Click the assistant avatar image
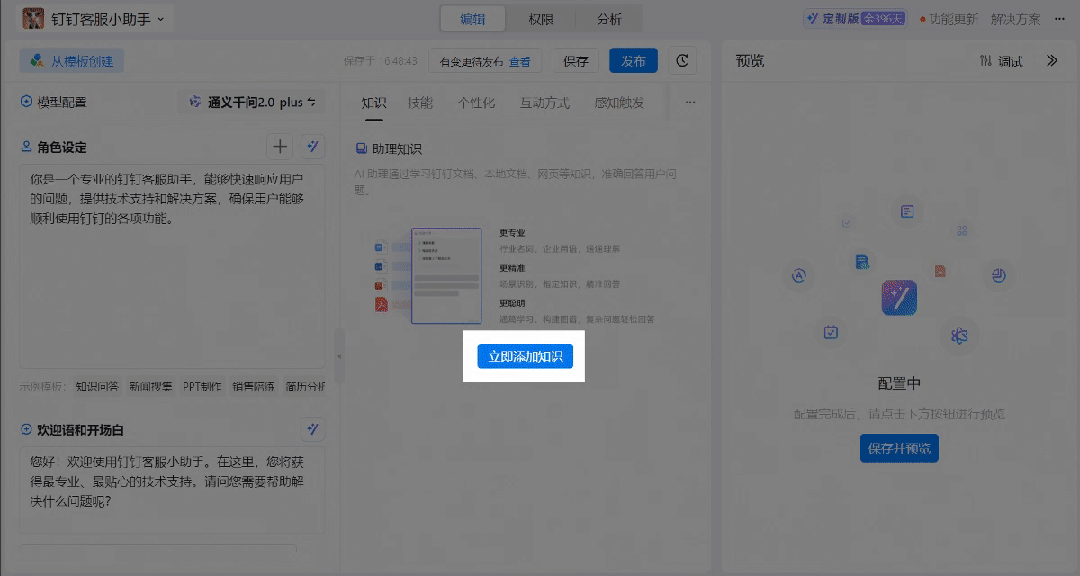This screenshot has height=576, width=1080. pyautogui.click(x=33, y=19)
